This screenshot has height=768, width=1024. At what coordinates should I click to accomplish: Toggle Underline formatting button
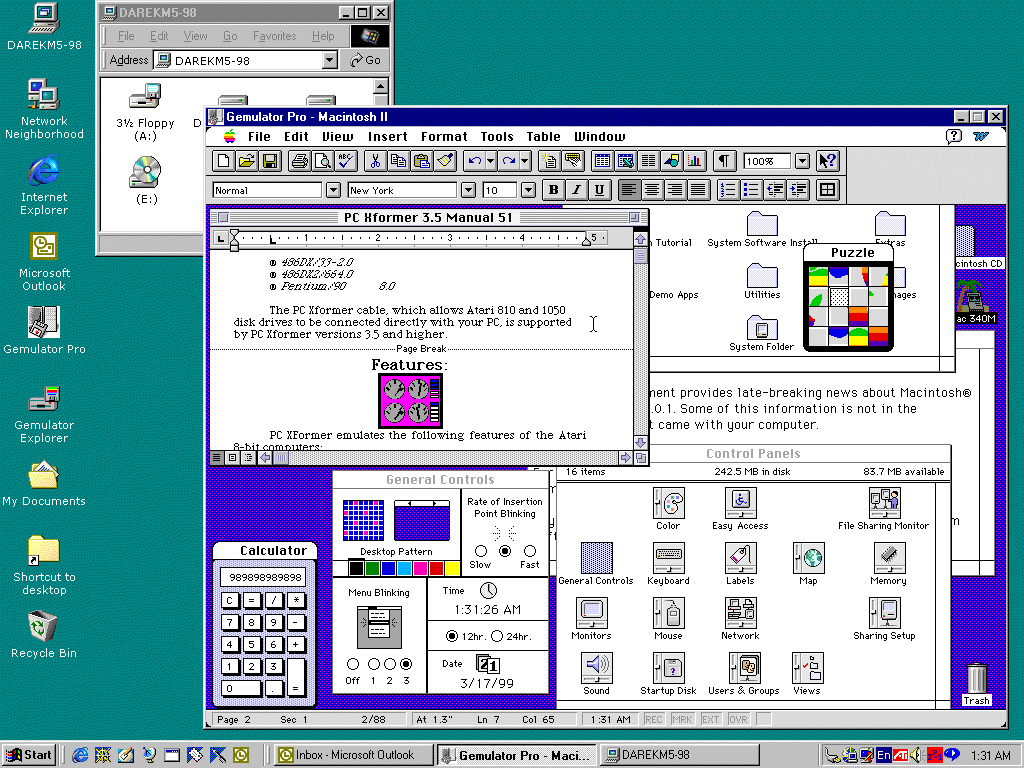click(x=599, y=190)
